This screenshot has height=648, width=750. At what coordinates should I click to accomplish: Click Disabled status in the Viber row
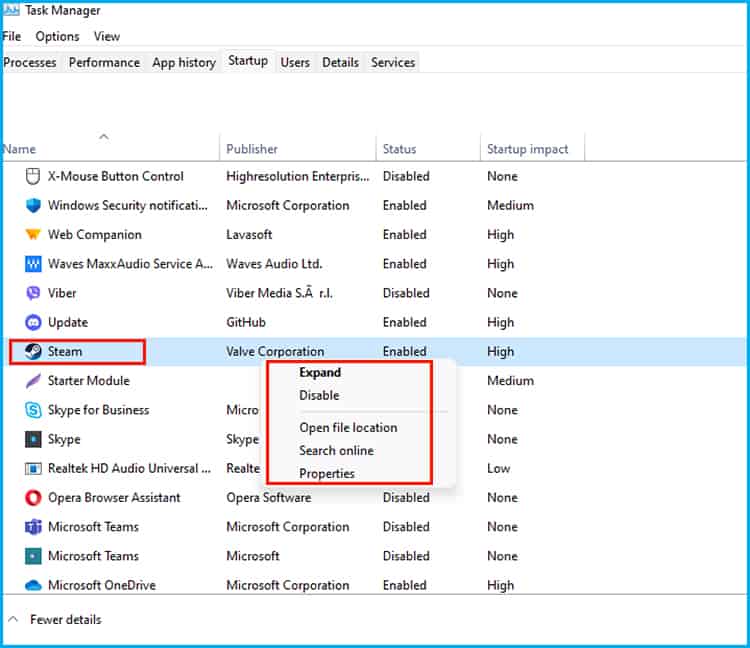[406, 293]
